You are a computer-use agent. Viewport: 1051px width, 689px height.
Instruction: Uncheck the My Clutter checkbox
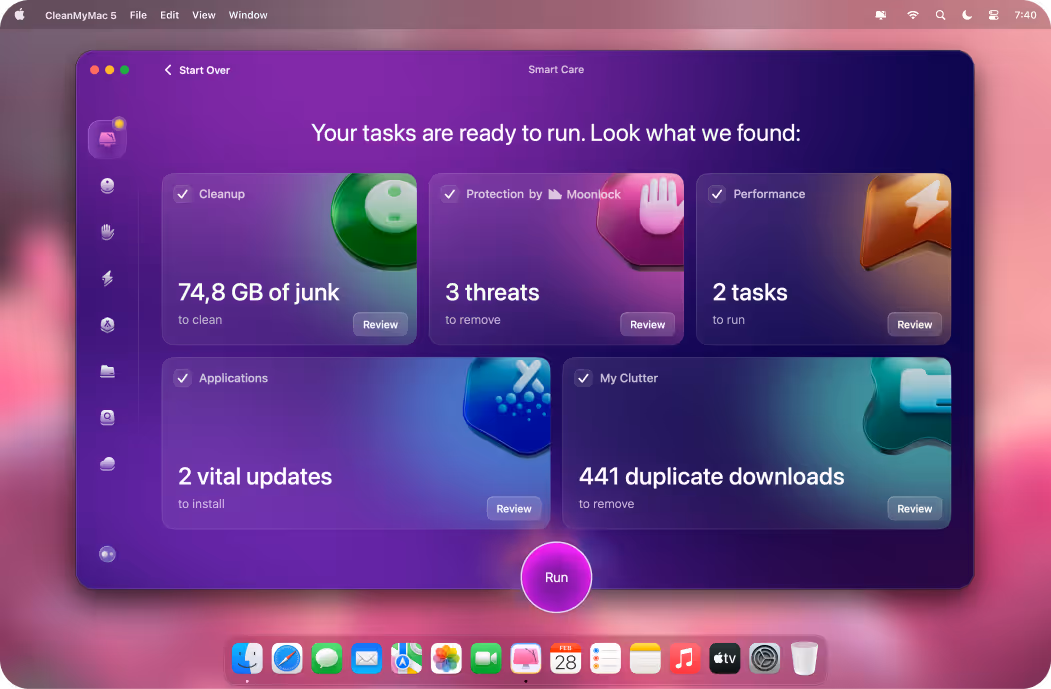click(584, 378)
